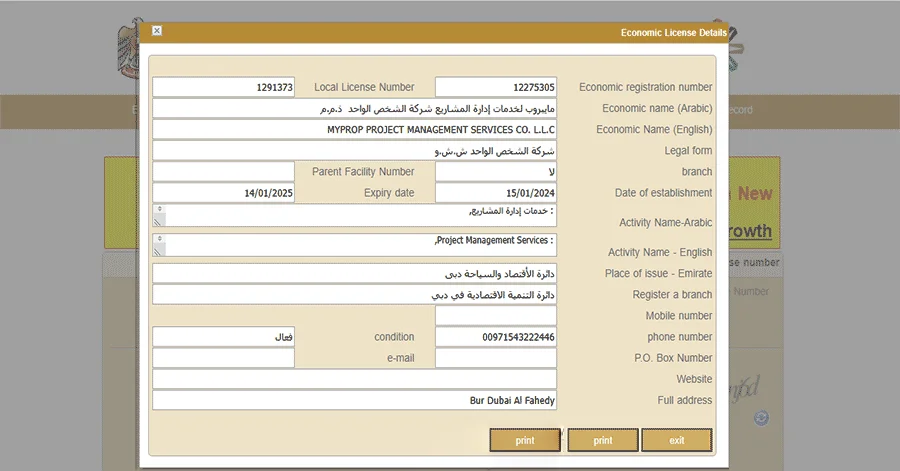Screen dimensions: 900x471
Task: Select Expiry date field 14/01/2025
Action: (223, 193)
